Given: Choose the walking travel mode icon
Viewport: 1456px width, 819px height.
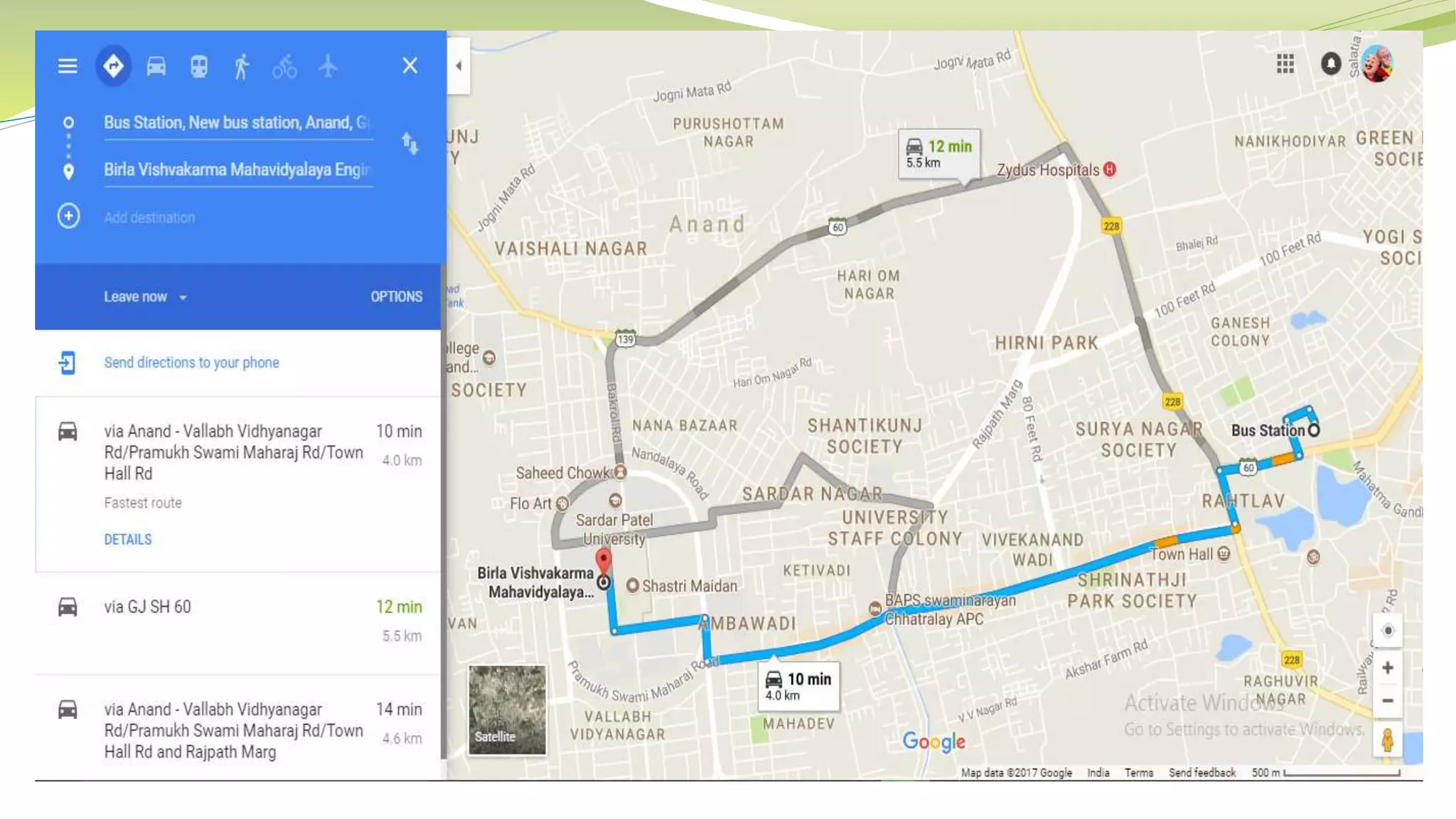Looking at the screenshot, I should 242,67.
